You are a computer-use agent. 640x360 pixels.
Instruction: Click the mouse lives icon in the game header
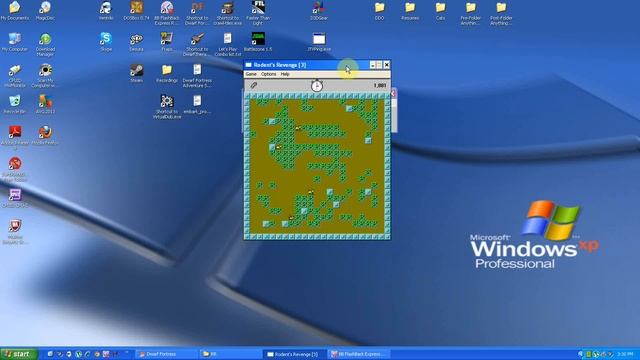coord(253,85)
